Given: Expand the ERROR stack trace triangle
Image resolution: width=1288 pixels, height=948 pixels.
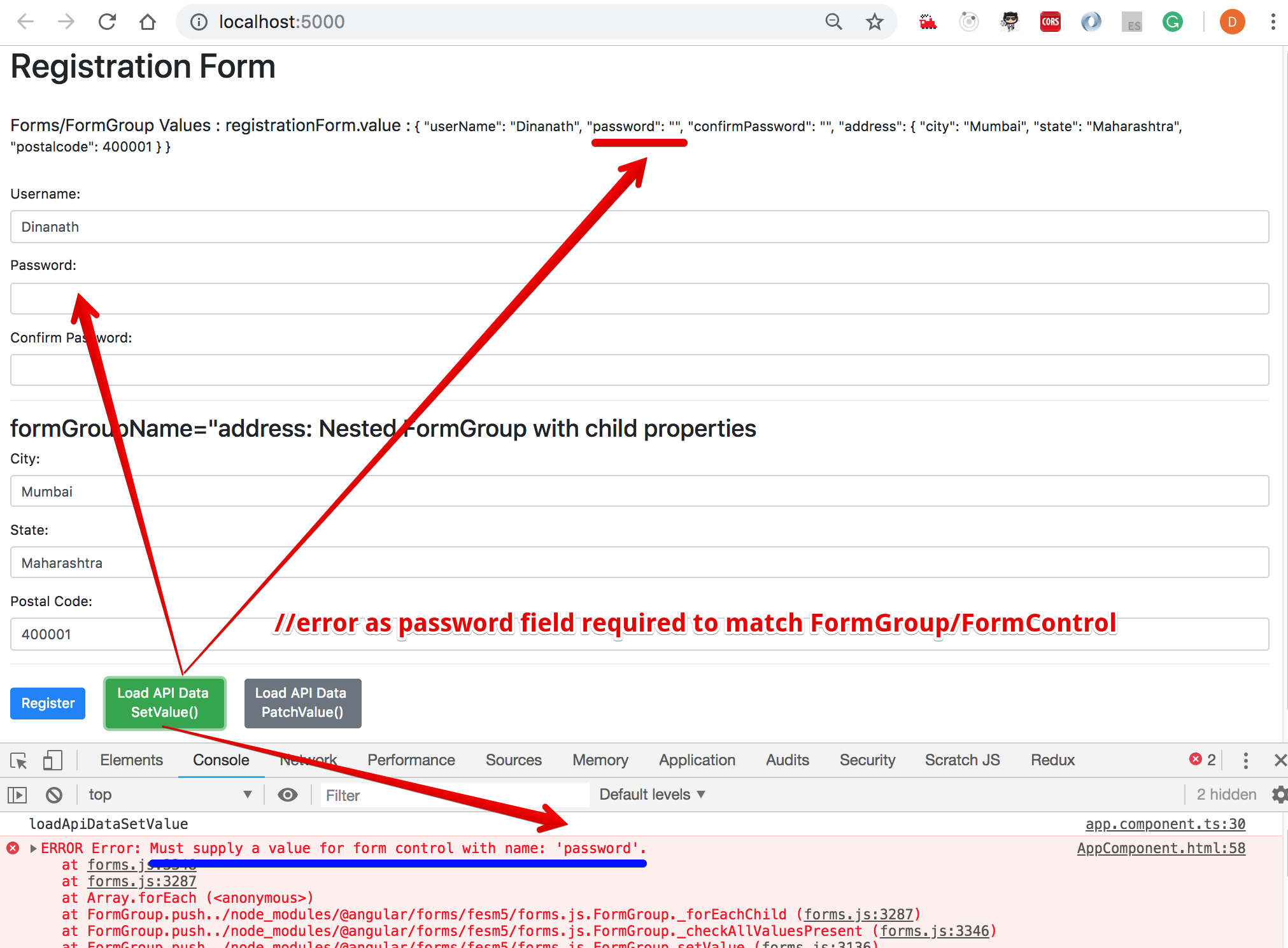Looking at the screenshot, I should click(33, 849).
